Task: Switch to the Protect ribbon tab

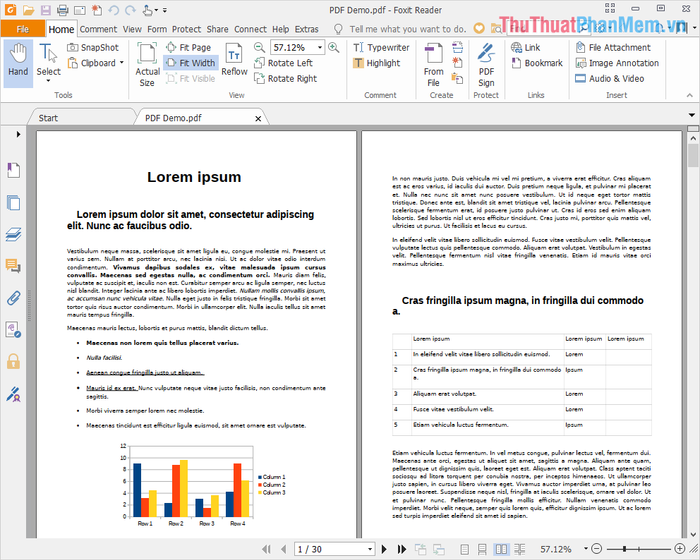Action: [x=186, y=29]
